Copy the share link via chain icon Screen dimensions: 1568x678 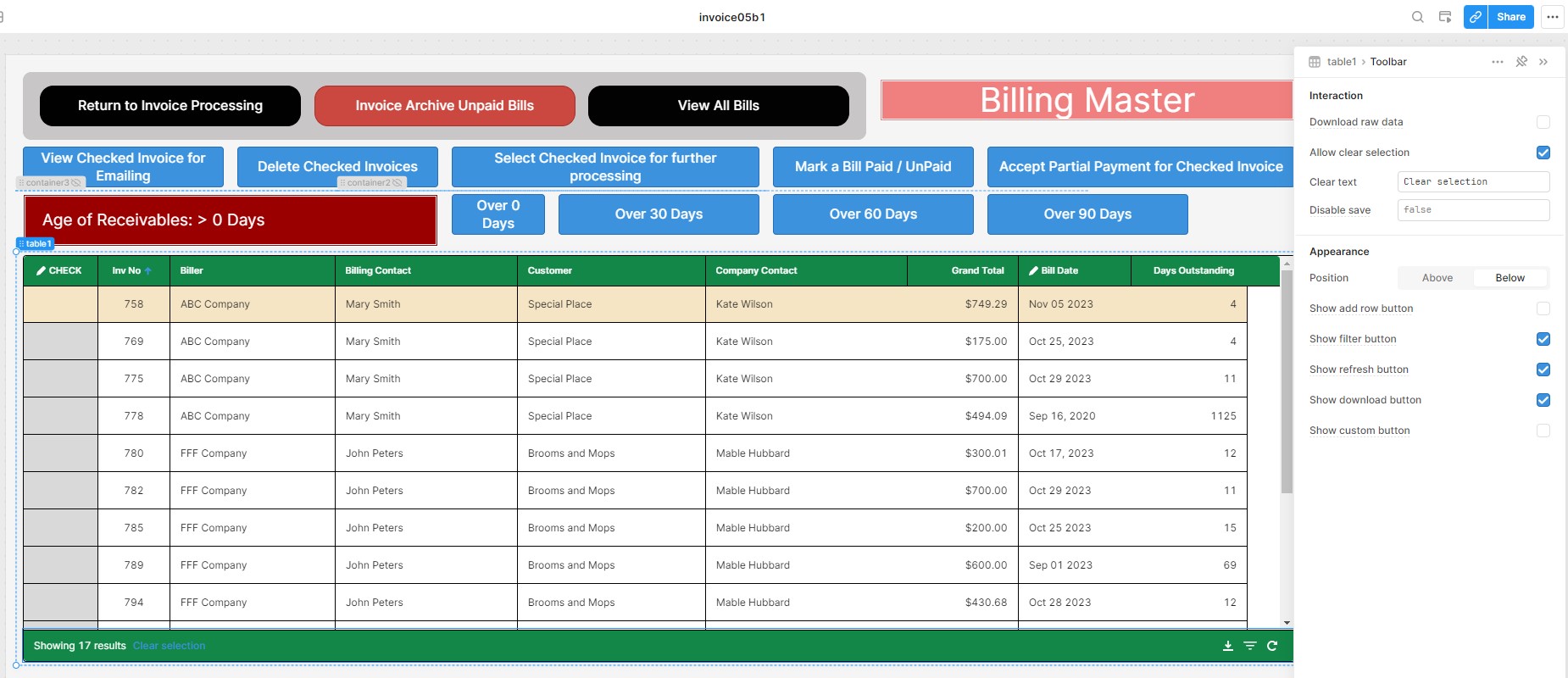[1476, 17]
